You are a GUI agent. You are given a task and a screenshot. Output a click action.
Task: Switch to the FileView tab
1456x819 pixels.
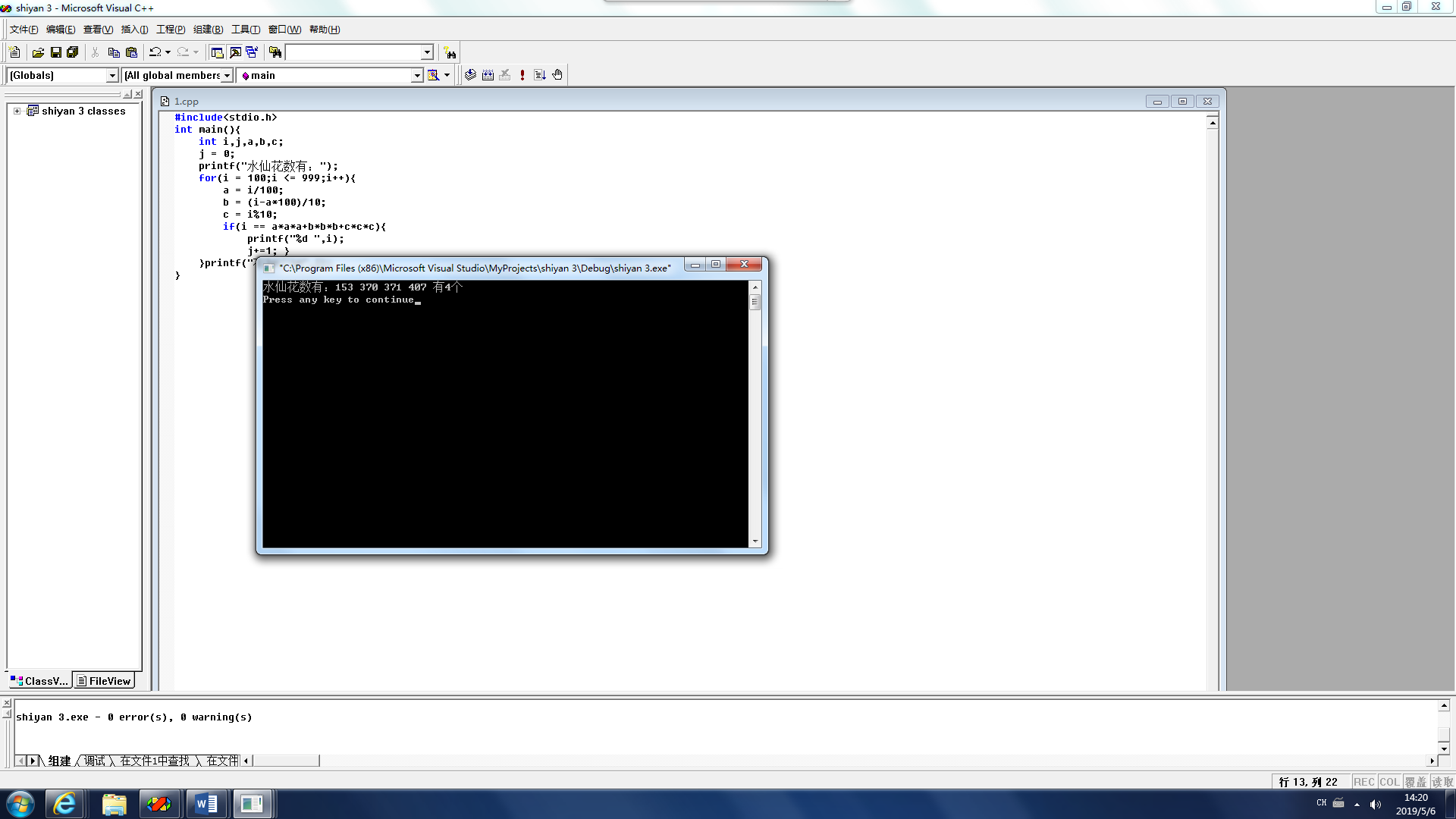104,681
